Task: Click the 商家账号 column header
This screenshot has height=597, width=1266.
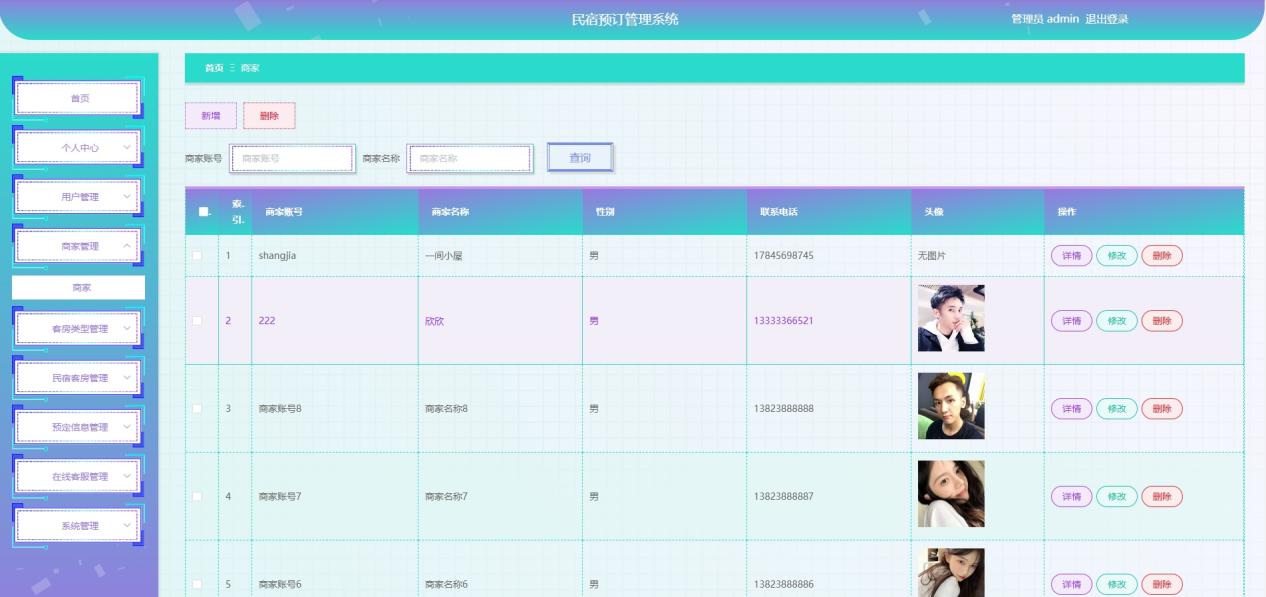Action: 284,212
